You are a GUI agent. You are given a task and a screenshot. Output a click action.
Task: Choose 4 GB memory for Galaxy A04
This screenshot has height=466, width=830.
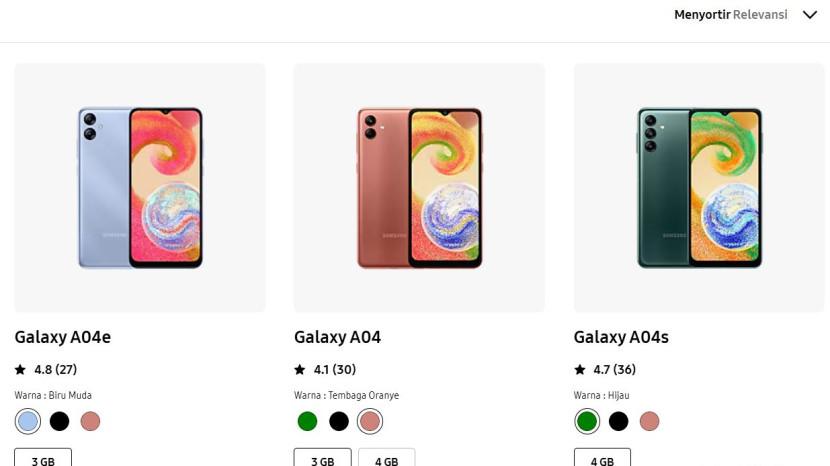coord(386,459)
